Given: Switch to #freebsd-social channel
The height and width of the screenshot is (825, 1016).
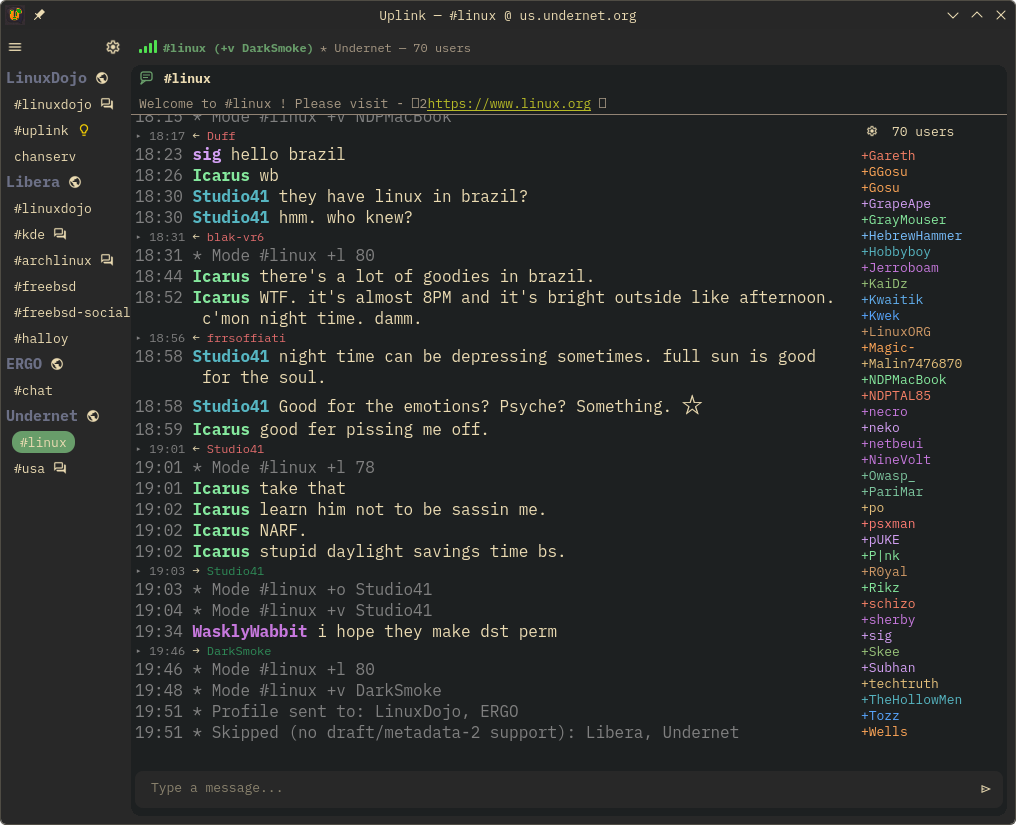Looking at the screenshot, I should click(x=72, y=312).
